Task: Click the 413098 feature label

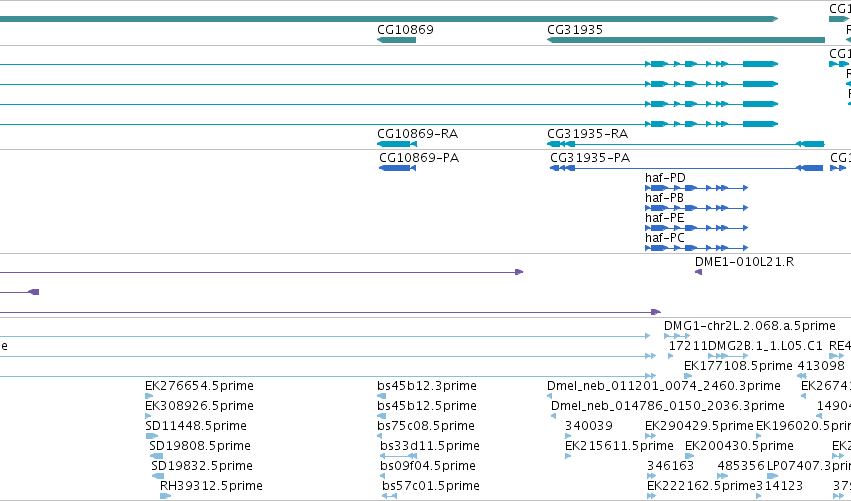Action: tap(821, 366)
